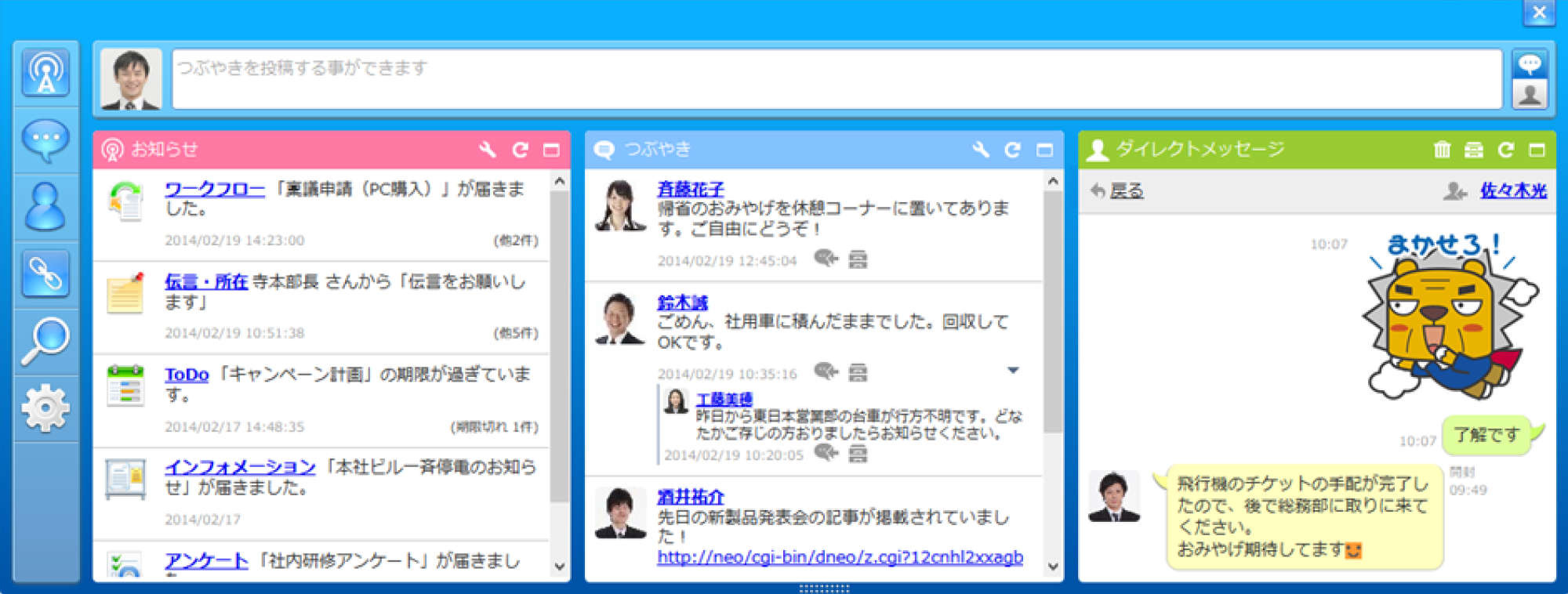Open the アンケート notification link
The height and width of the screenshot is (594, 1568).
206,560
